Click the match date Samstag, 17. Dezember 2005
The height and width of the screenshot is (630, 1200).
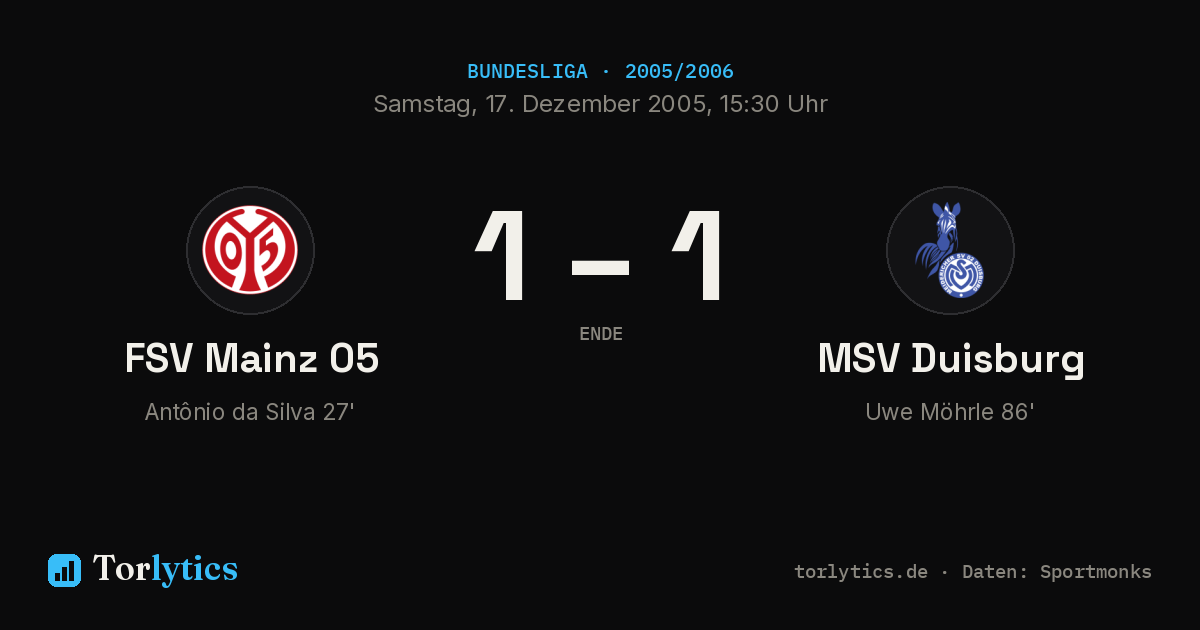pyautogui.click(x=540, y=104)
